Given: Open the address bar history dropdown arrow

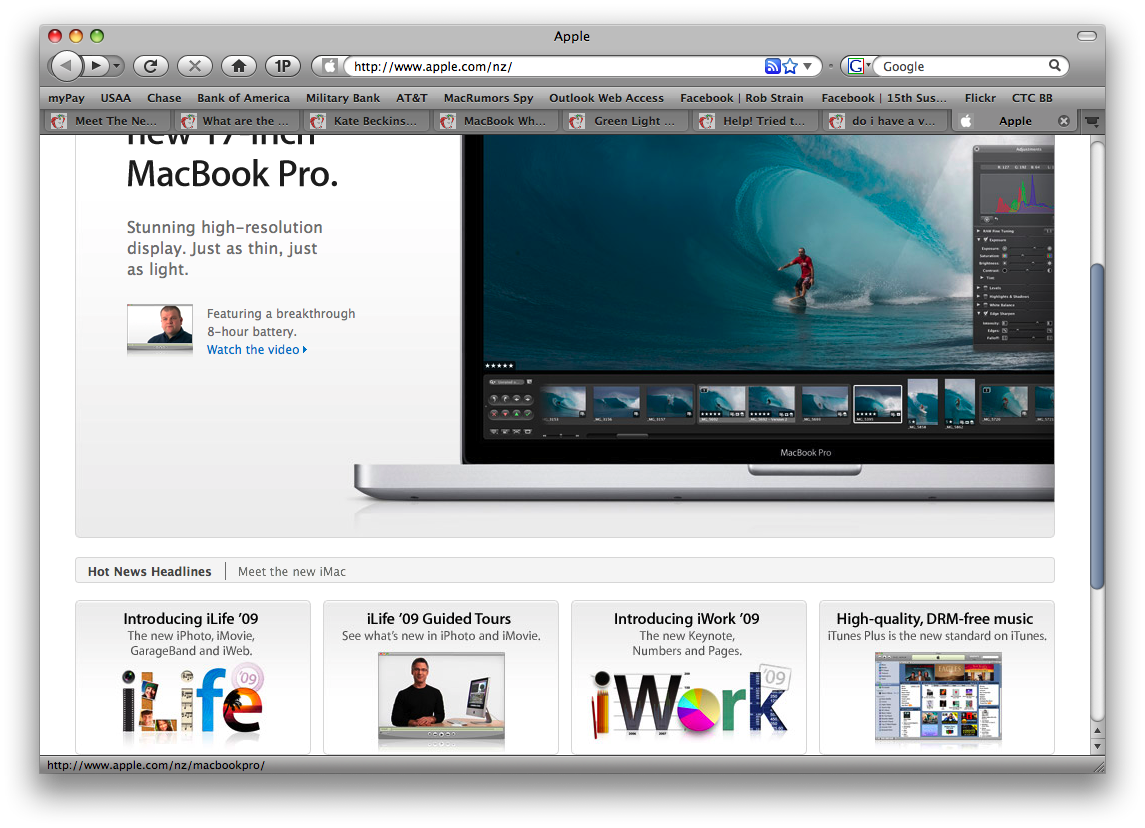Looking at the screenshot, I should tap(808, 66).
